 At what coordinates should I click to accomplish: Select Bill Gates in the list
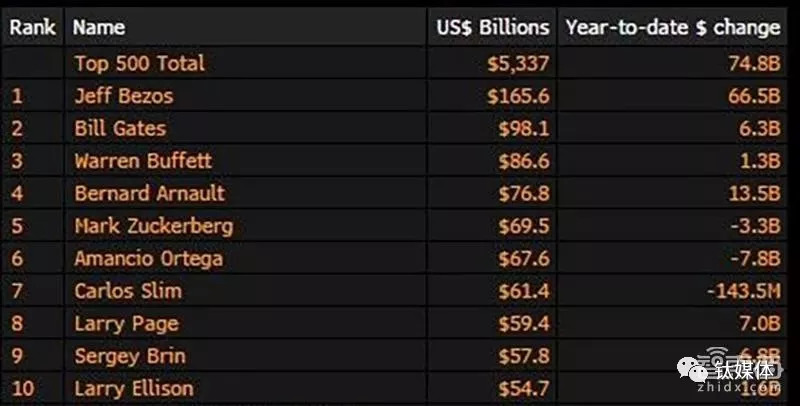[x=120, y=128]
